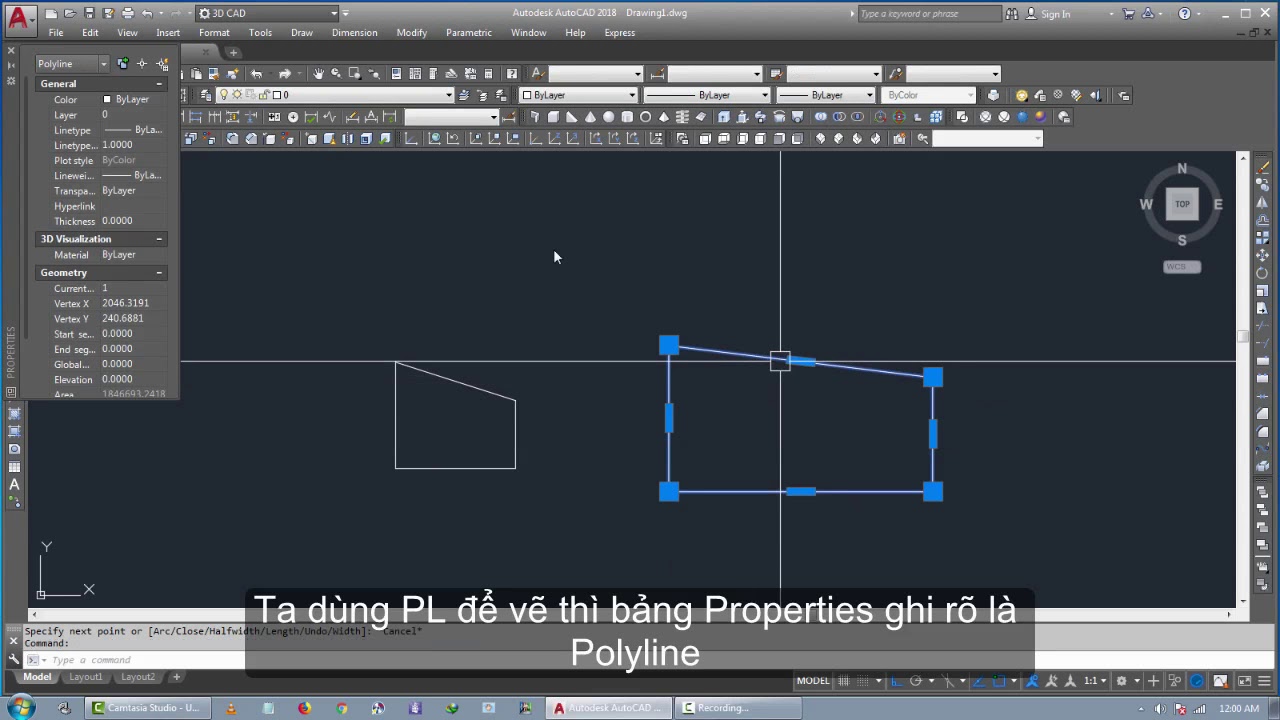Click the Layer Properties manager icon
Viewport: 1280px width, 720px height.
pyautogui.click(x=206, y=95)
